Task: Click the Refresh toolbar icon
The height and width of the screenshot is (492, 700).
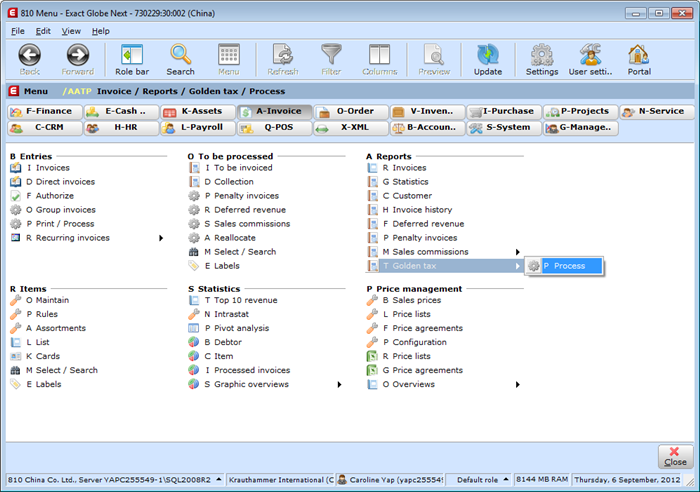Action: [x=283, y=55]
